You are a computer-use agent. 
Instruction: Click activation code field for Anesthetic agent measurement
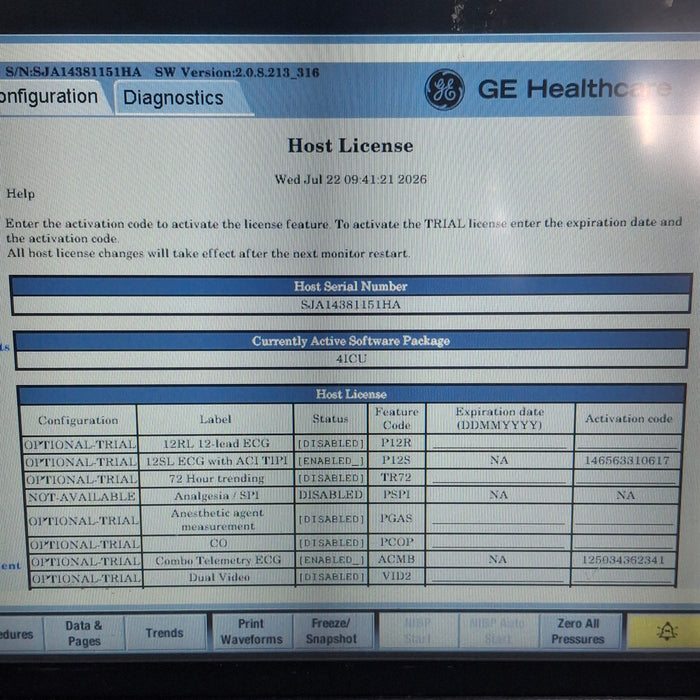(x=624, y=518)
